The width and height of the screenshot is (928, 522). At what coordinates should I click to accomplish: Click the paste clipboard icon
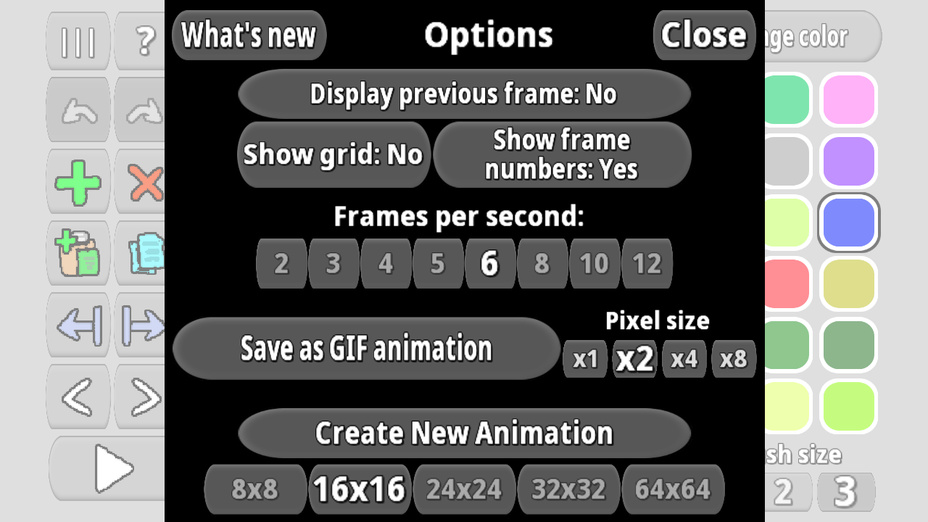(x=78, y=254)
